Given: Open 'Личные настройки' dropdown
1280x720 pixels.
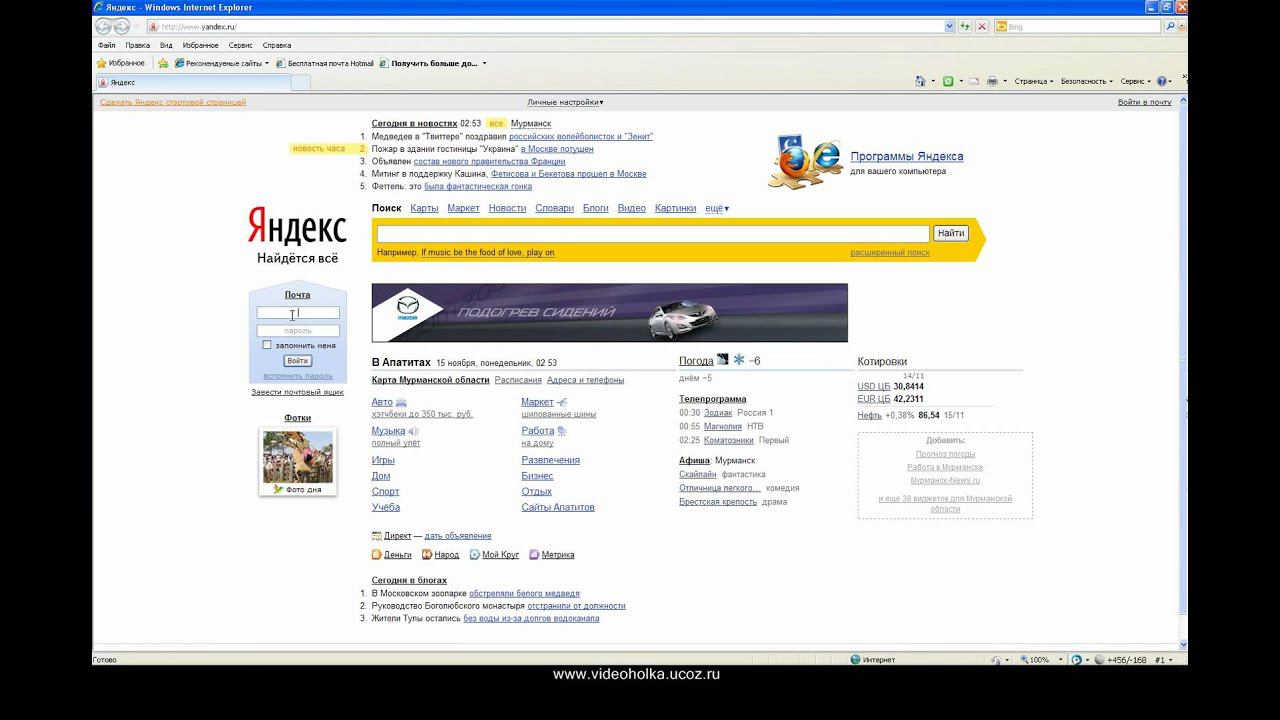Looking at the screenshot, I should pyautogui.click(x=565, y=102).
